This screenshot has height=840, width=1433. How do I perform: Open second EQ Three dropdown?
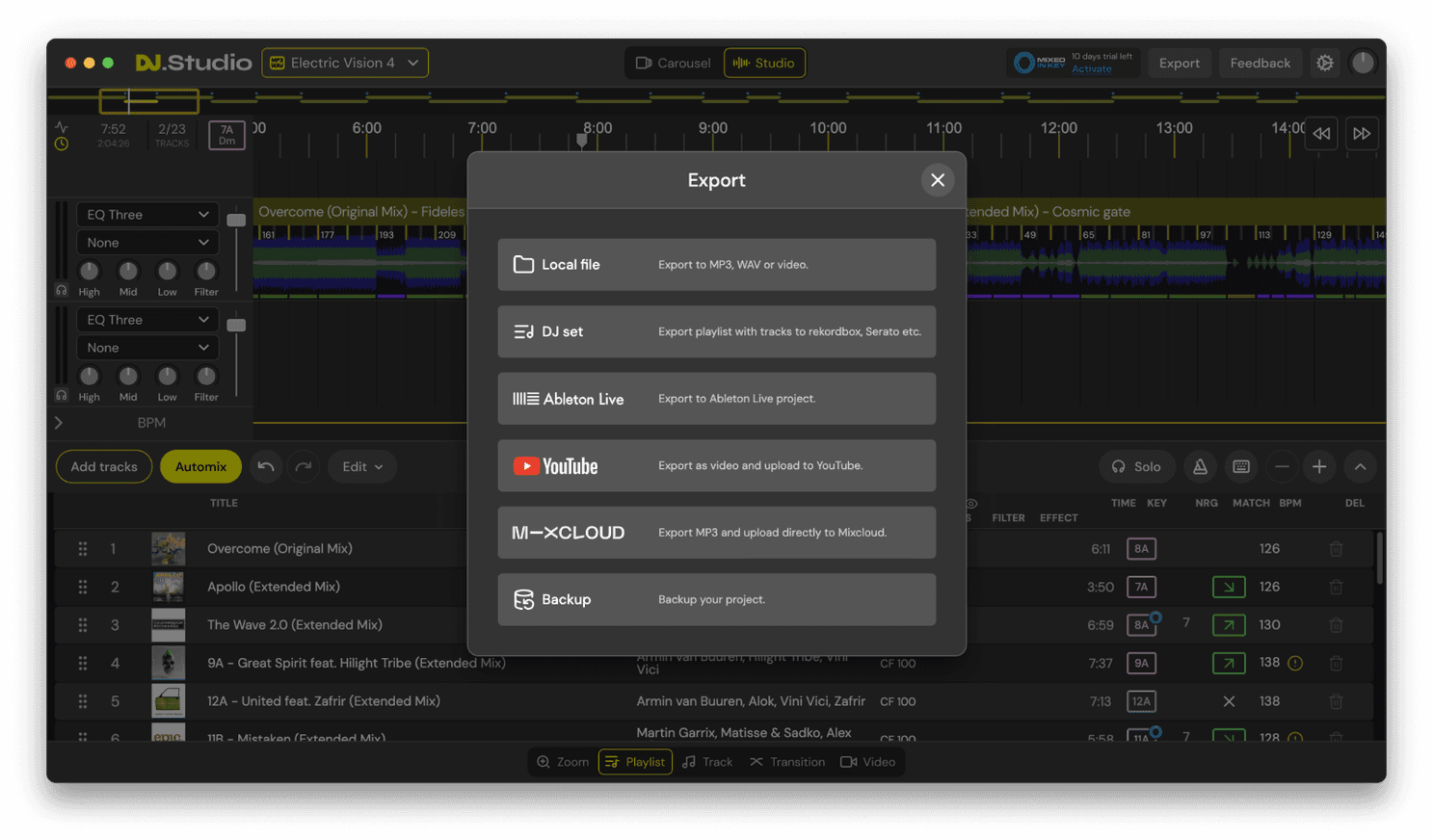pos(147,320)
